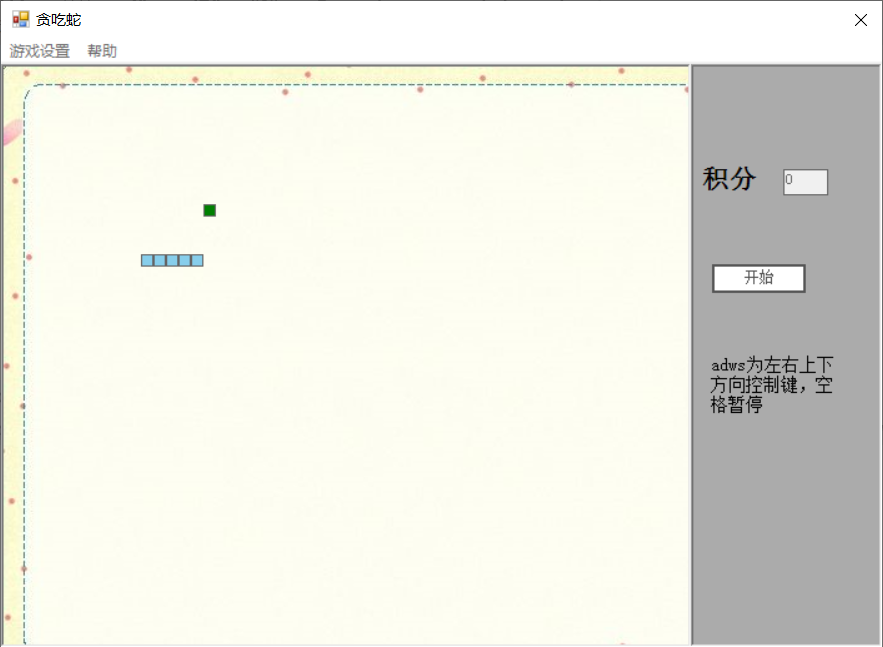Click the 贪吃蛇 window title text
This screenshot has height=647, width=883.
[x=59, y=20]
